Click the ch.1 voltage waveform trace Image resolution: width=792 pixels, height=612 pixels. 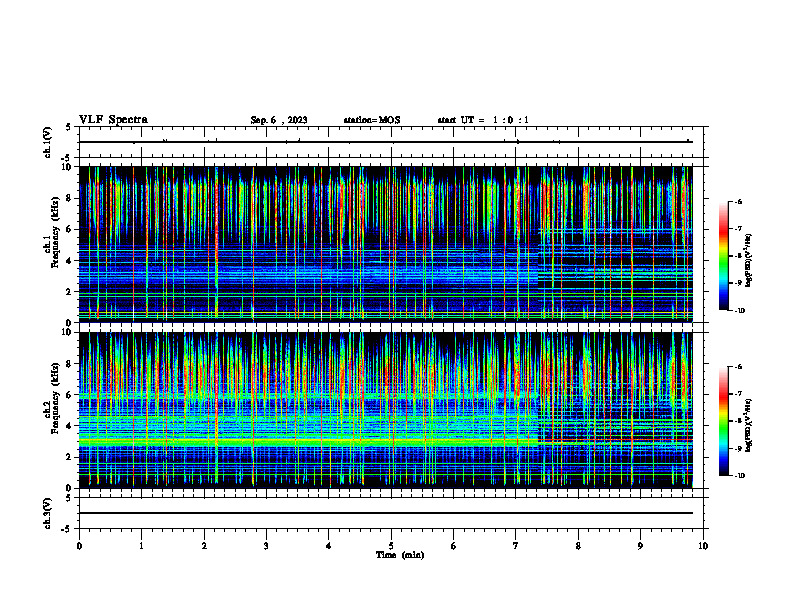click(x=386, y=142)
